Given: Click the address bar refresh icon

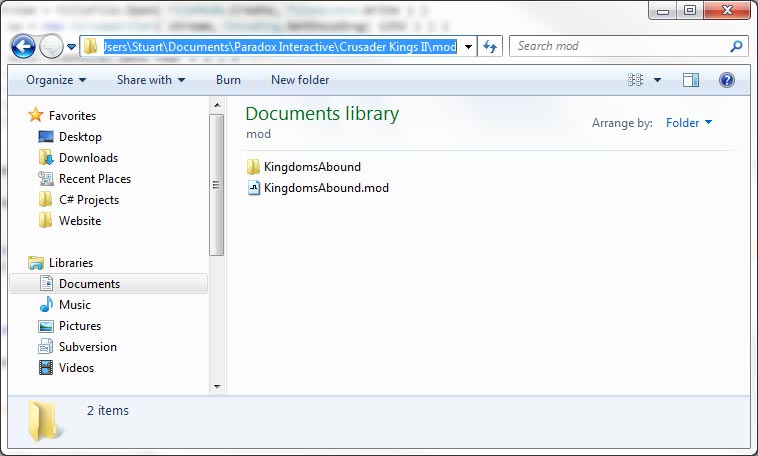Looking at the screenshot, I should pyautogui.click(x=490, y=47).
